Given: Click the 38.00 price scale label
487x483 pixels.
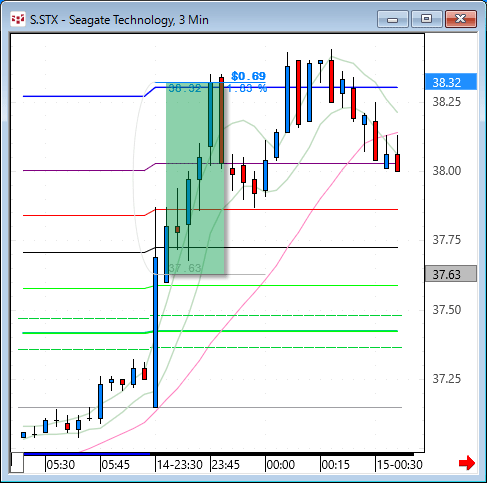Looking at the screenshot, I should point(447,171).
